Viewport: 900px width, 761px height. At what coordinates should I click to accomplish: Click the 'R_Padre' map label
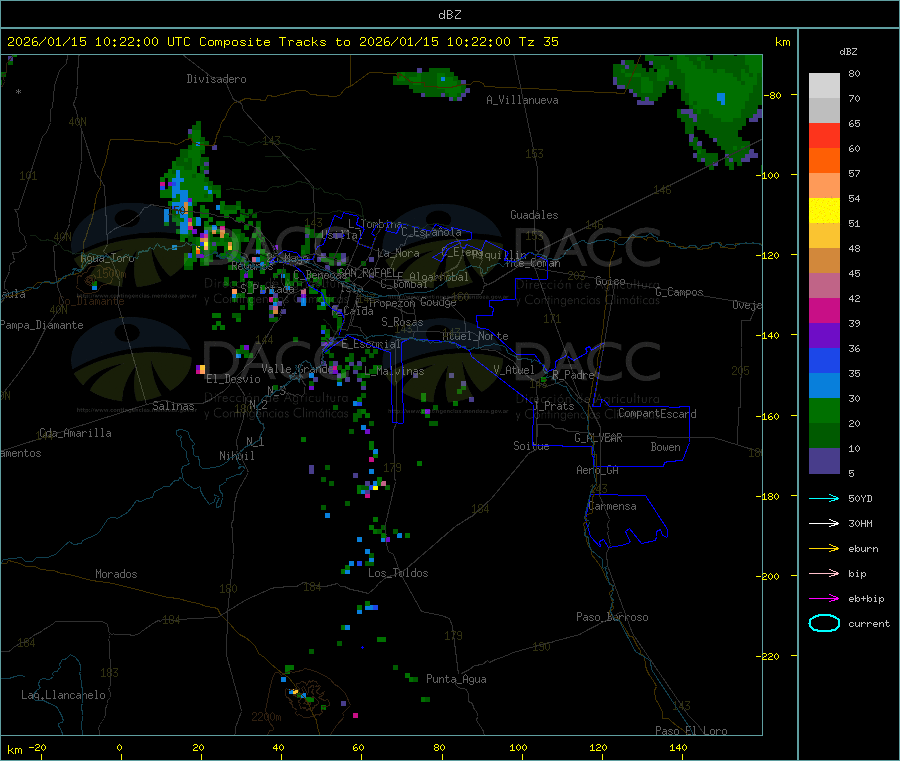pos(573,375)
